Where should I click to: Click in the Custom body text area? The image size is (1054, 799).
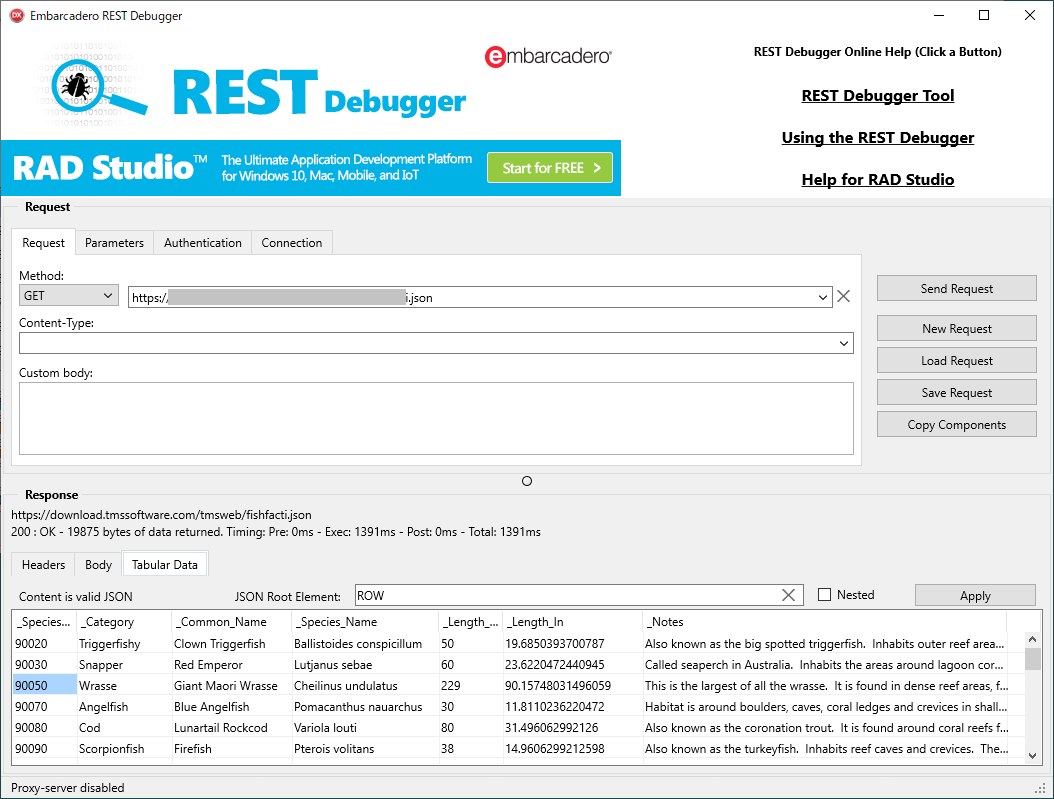click(436, 419)
